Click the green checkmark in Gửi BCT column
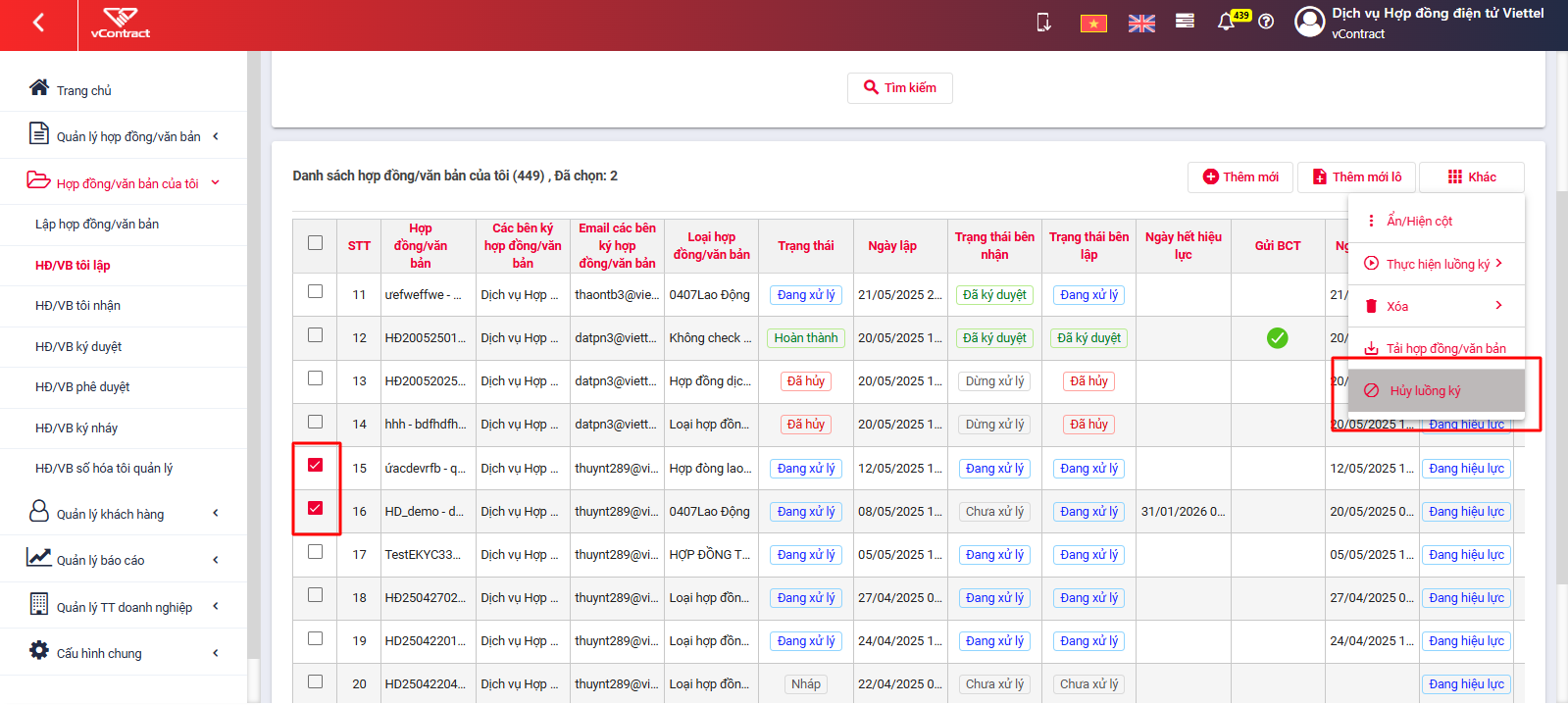This screenshot has width=1568, height=705. coord(1277,338)
